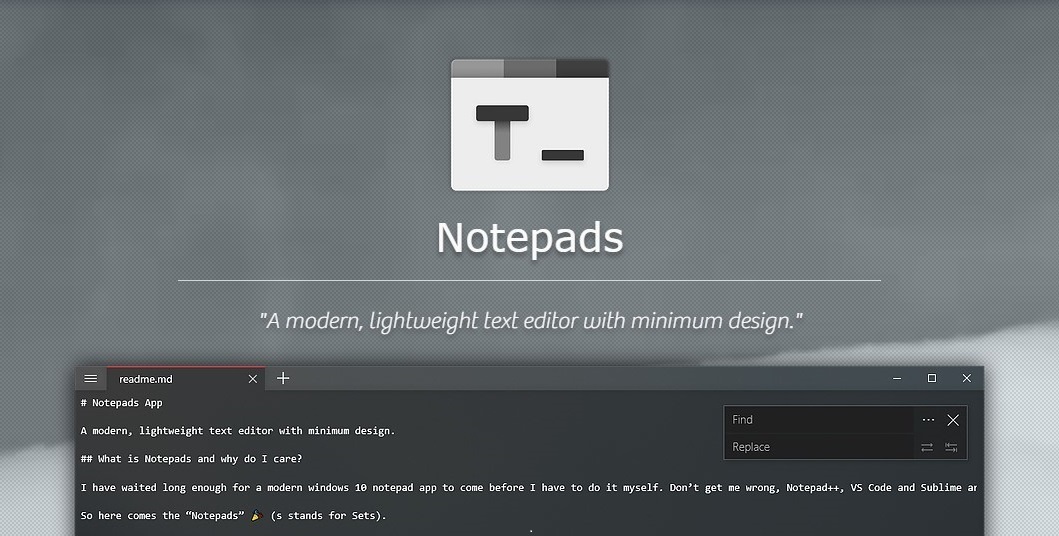Maximize the Notepads window
This screenshot has width=1059, height=536.
[932, 378]
